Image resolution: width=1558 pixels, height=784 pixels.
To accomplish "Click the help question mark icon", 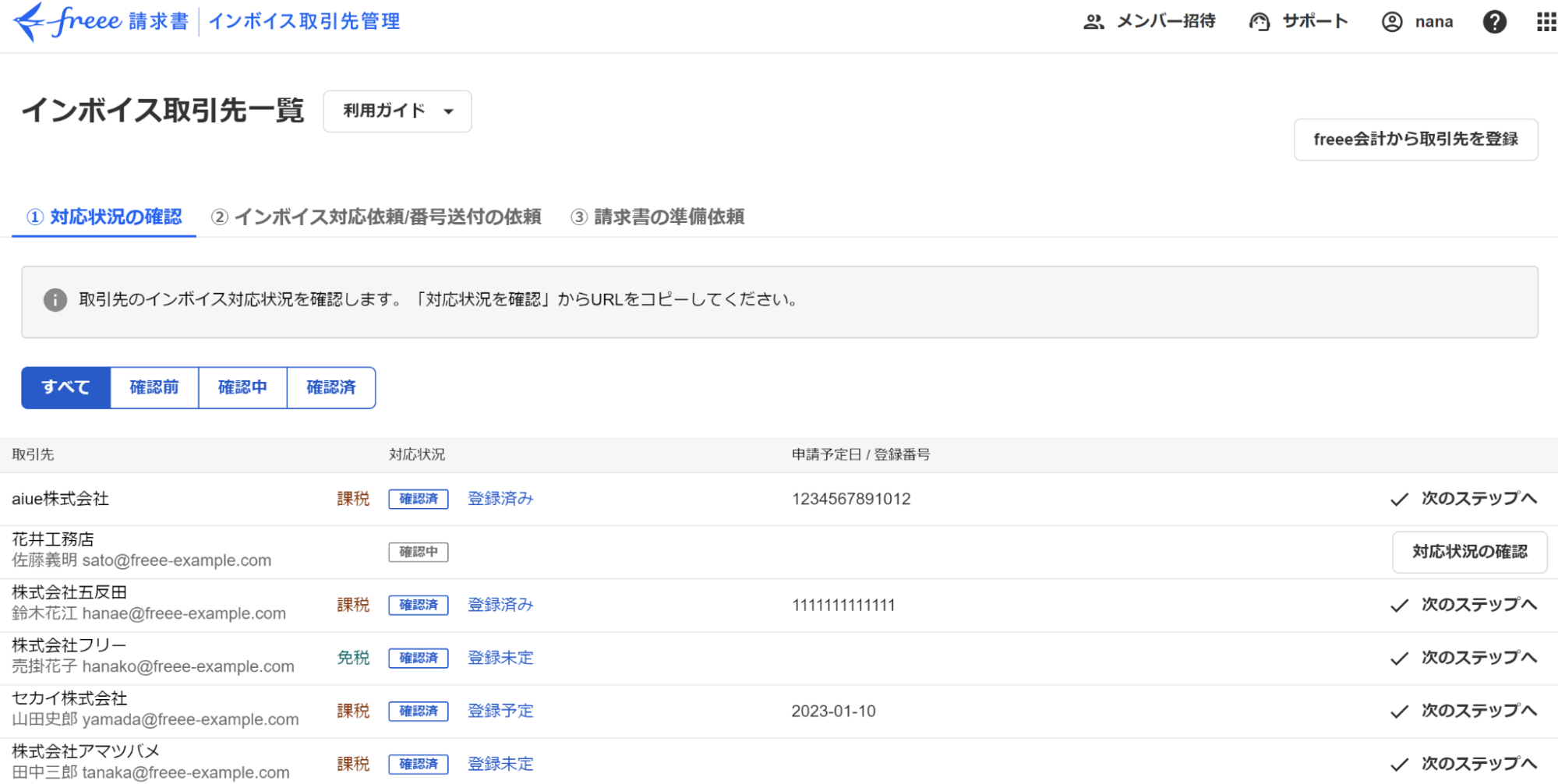I will tap(1494, 22).
